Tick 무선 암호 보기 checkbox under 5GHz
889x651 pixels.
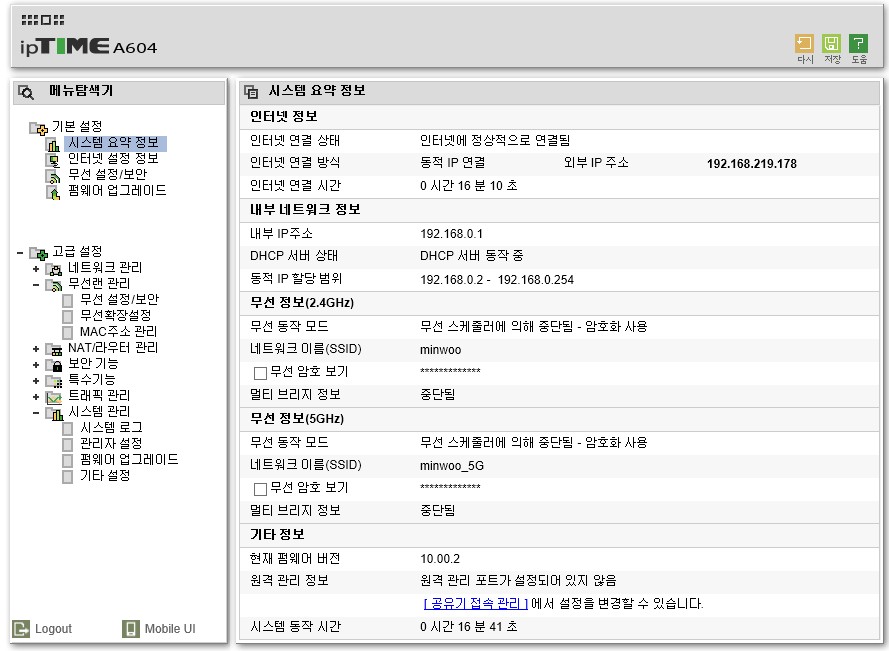point(260,489)
